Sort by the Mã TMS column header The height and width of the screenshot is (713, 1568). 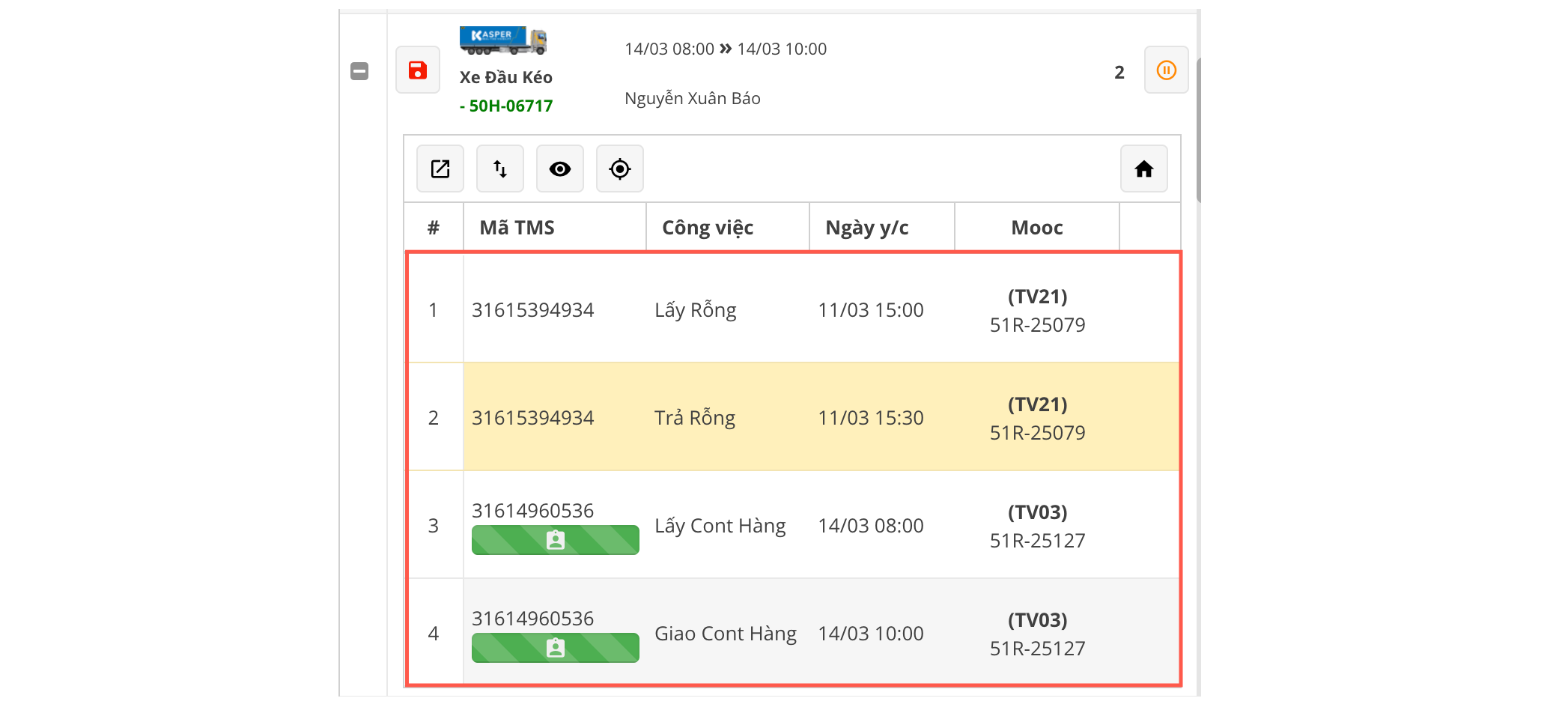(517, 228)
